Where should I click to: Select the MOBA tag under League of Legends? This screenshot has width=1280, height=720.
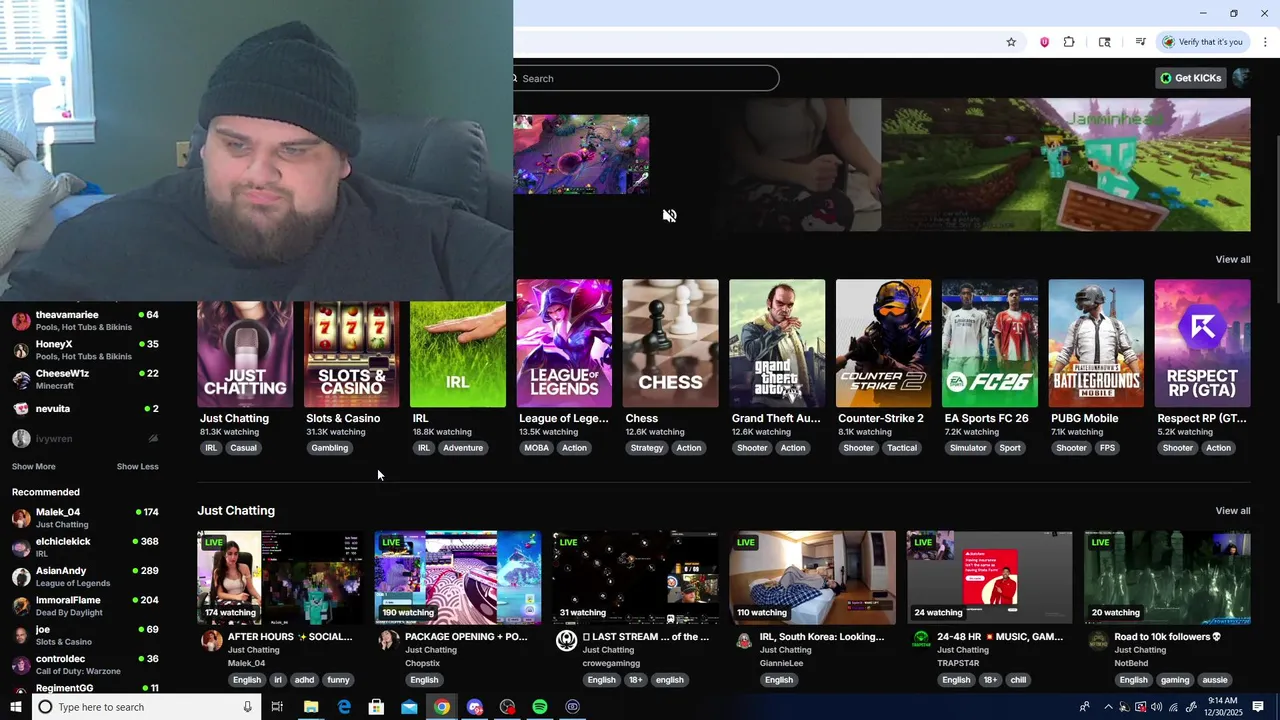[x=537, y=448]
